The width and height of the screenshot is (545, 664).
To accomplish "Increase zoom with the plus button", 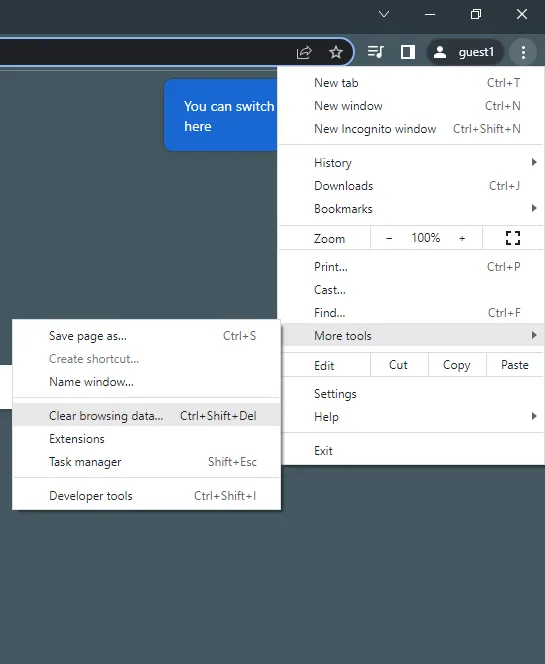I will click(x=462, y=238).
